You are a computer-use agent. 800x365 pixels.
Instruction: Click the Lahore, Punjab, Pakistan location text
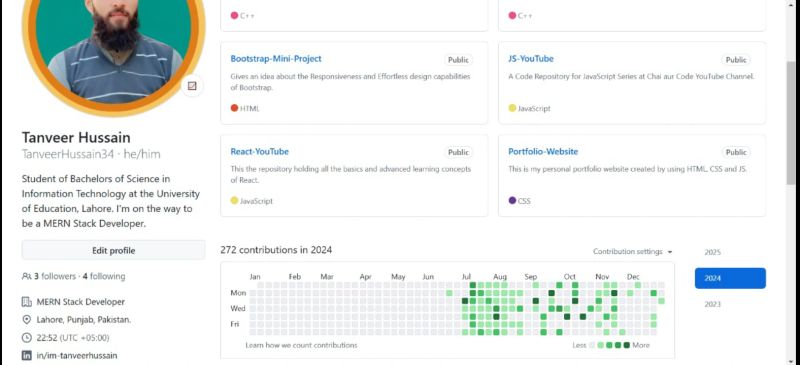click(84, 320)
